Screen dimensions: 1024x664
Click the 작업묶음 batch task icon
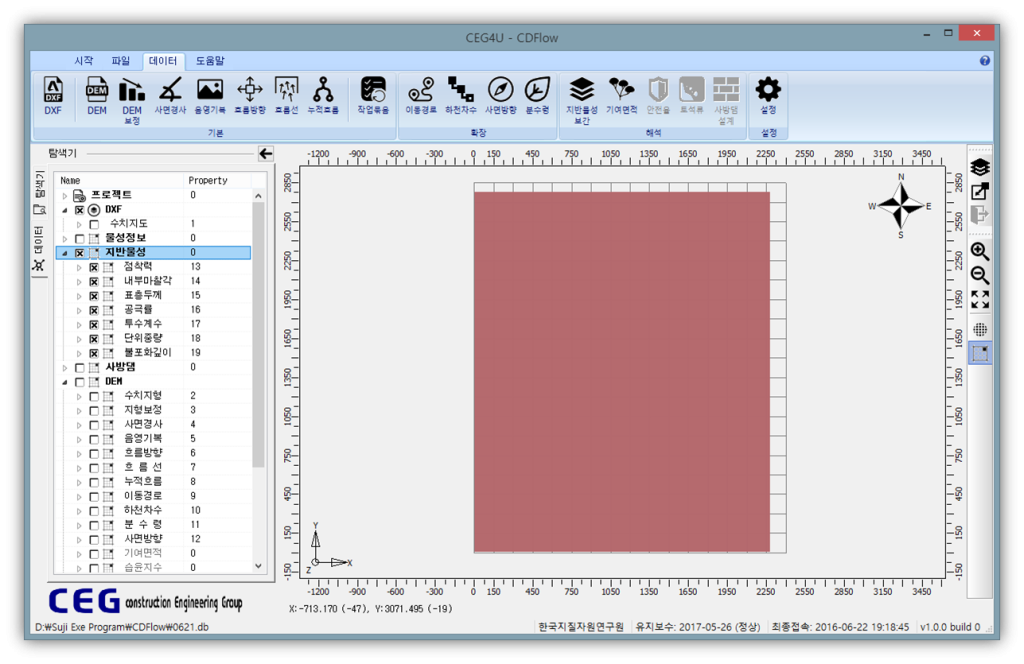click(x=373, y=95)
